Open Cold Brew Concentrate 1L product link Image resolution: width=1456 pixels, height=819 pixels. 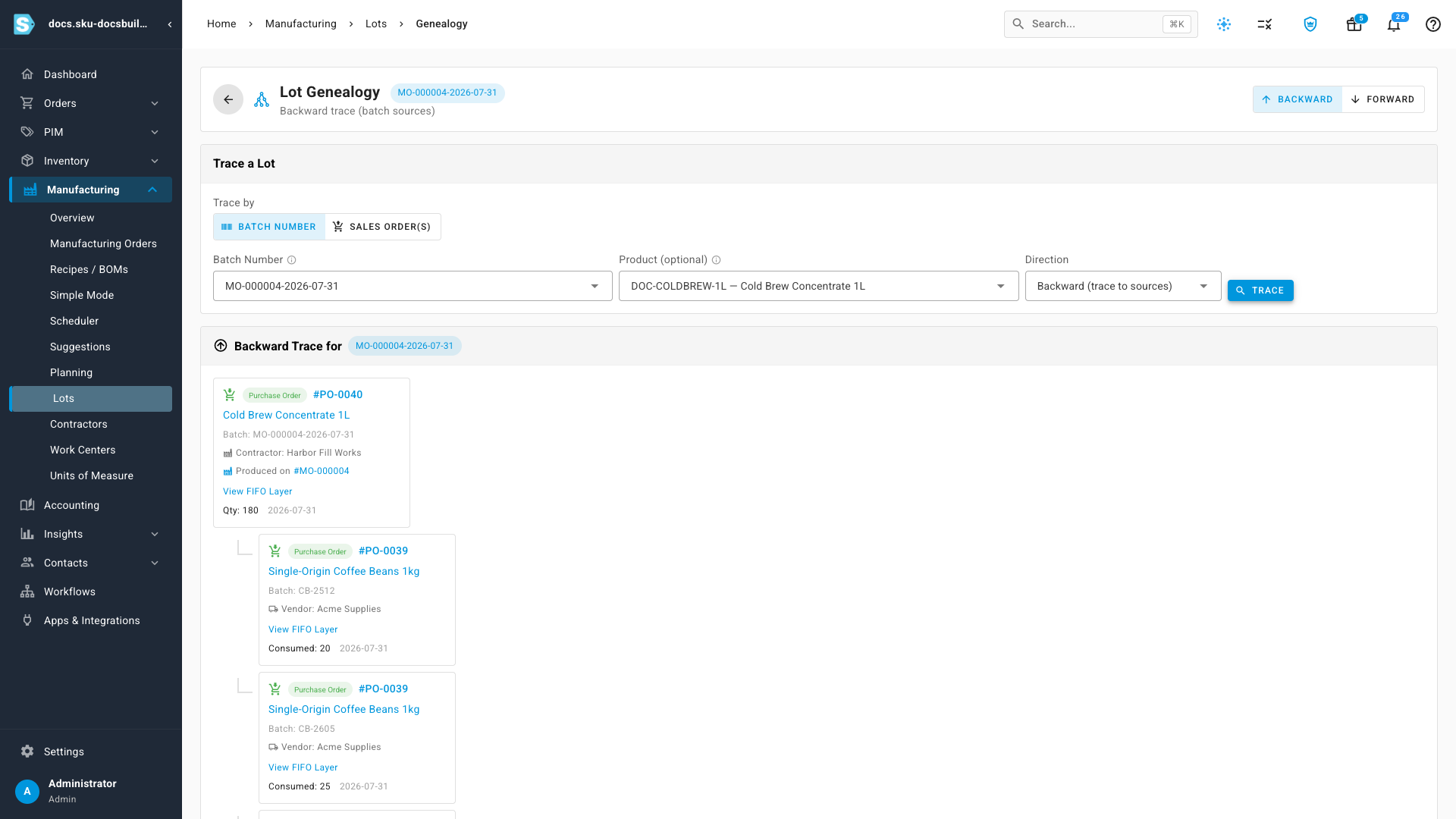click(x=286, y=415)
